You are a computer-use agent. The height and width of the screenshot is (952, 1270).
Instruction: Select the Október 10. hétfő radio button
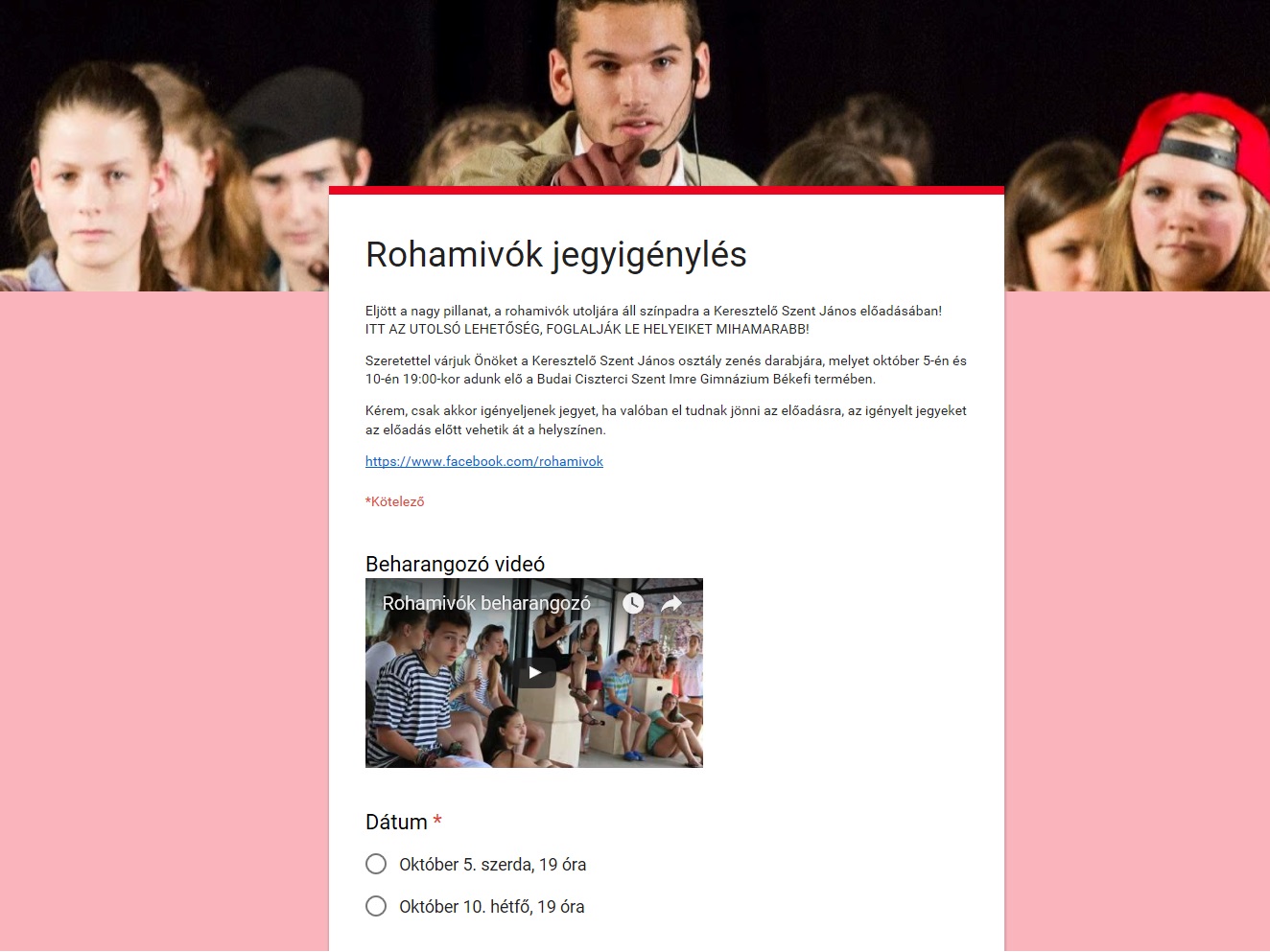click(376, 906)
